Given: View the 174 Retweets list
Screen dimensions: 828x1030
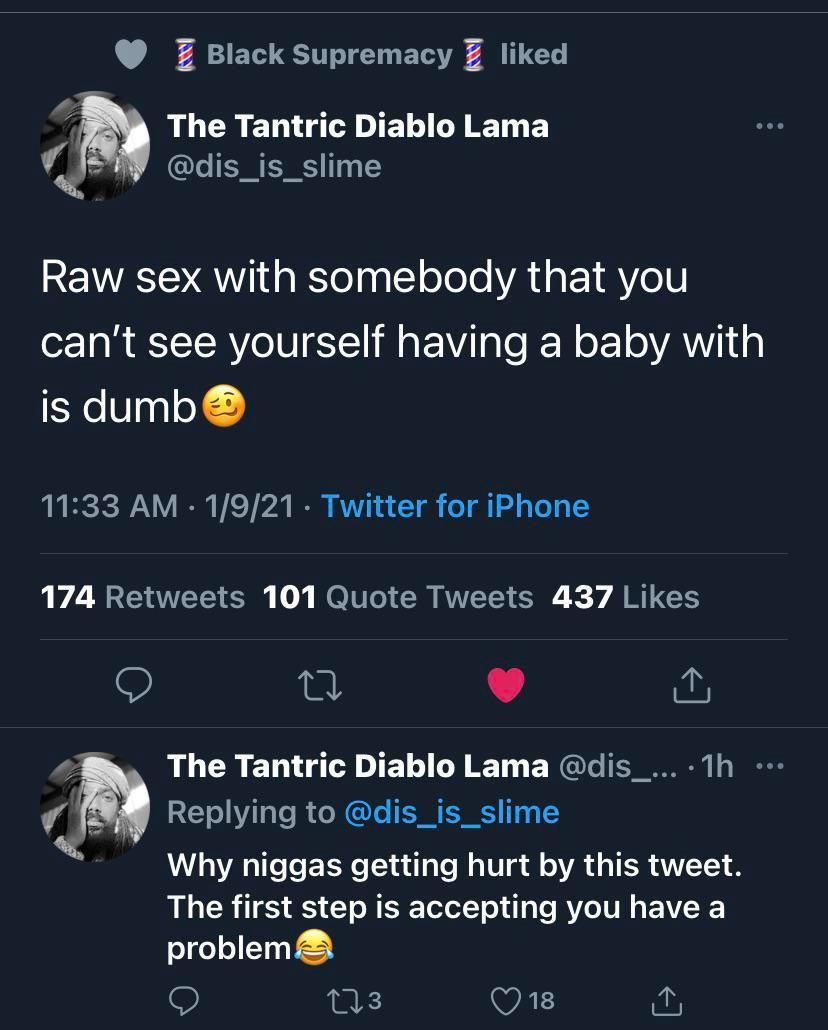Looking at the screenshot, I should (x=142, y=597).
